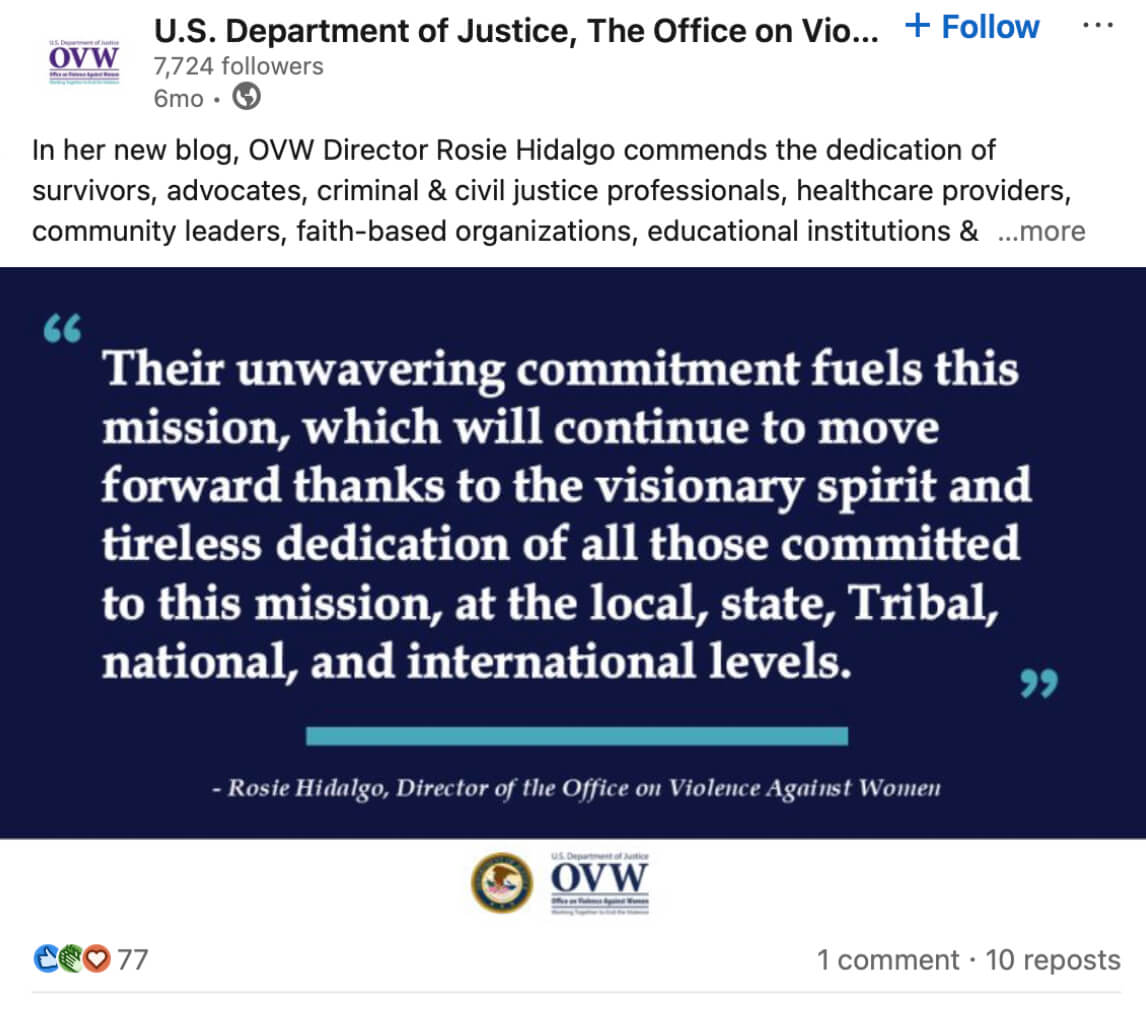Image resolution: width=1146 pixels, height=1026 pixels.
Task: Click the Follow button
Action: pos(972,27)
